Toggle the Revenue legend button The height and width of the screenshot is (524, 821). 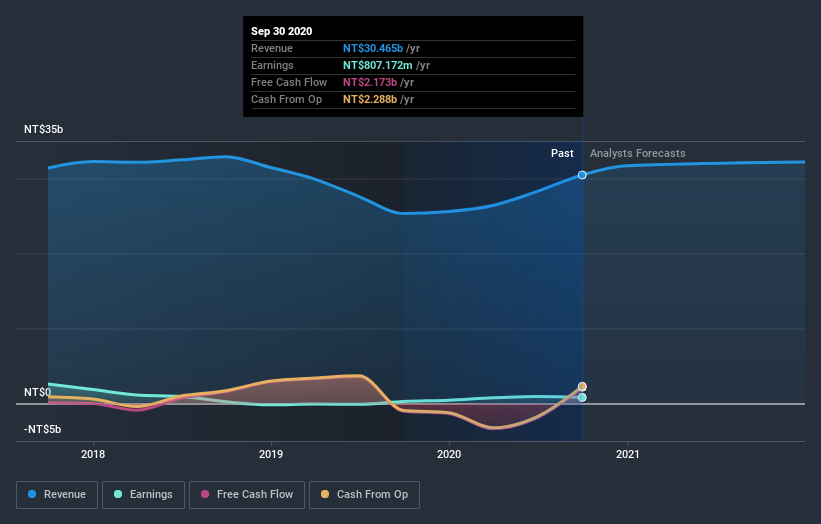point(57,494)
